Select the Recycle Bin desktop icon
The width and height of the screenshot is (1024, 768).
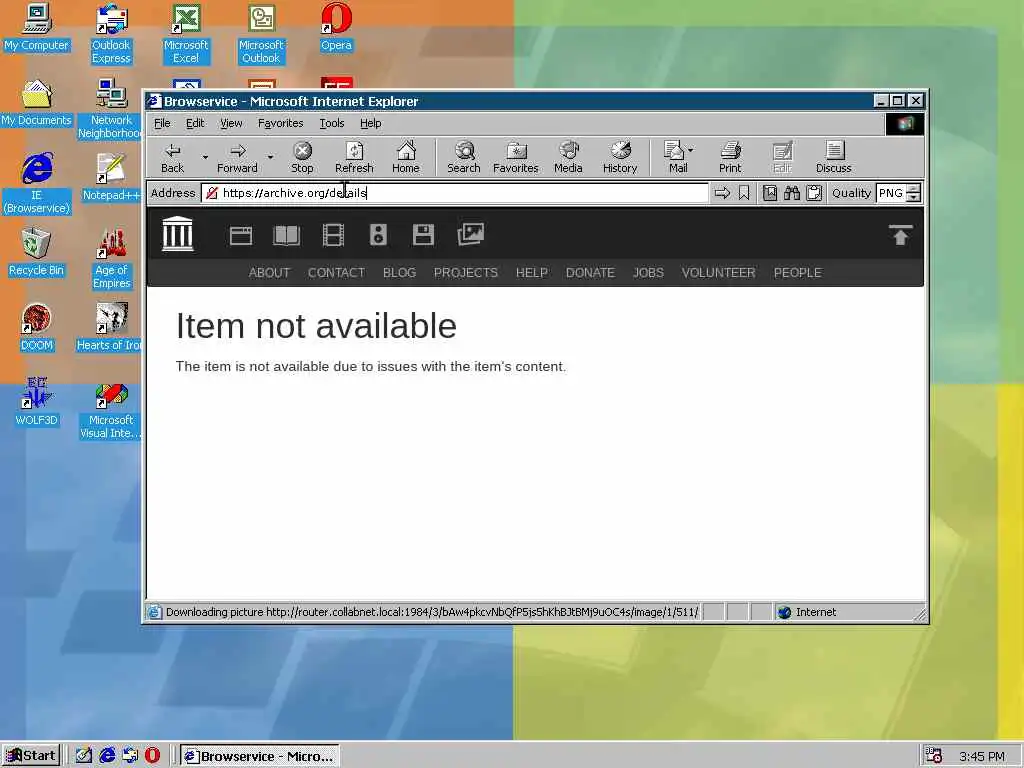[36, 252]
